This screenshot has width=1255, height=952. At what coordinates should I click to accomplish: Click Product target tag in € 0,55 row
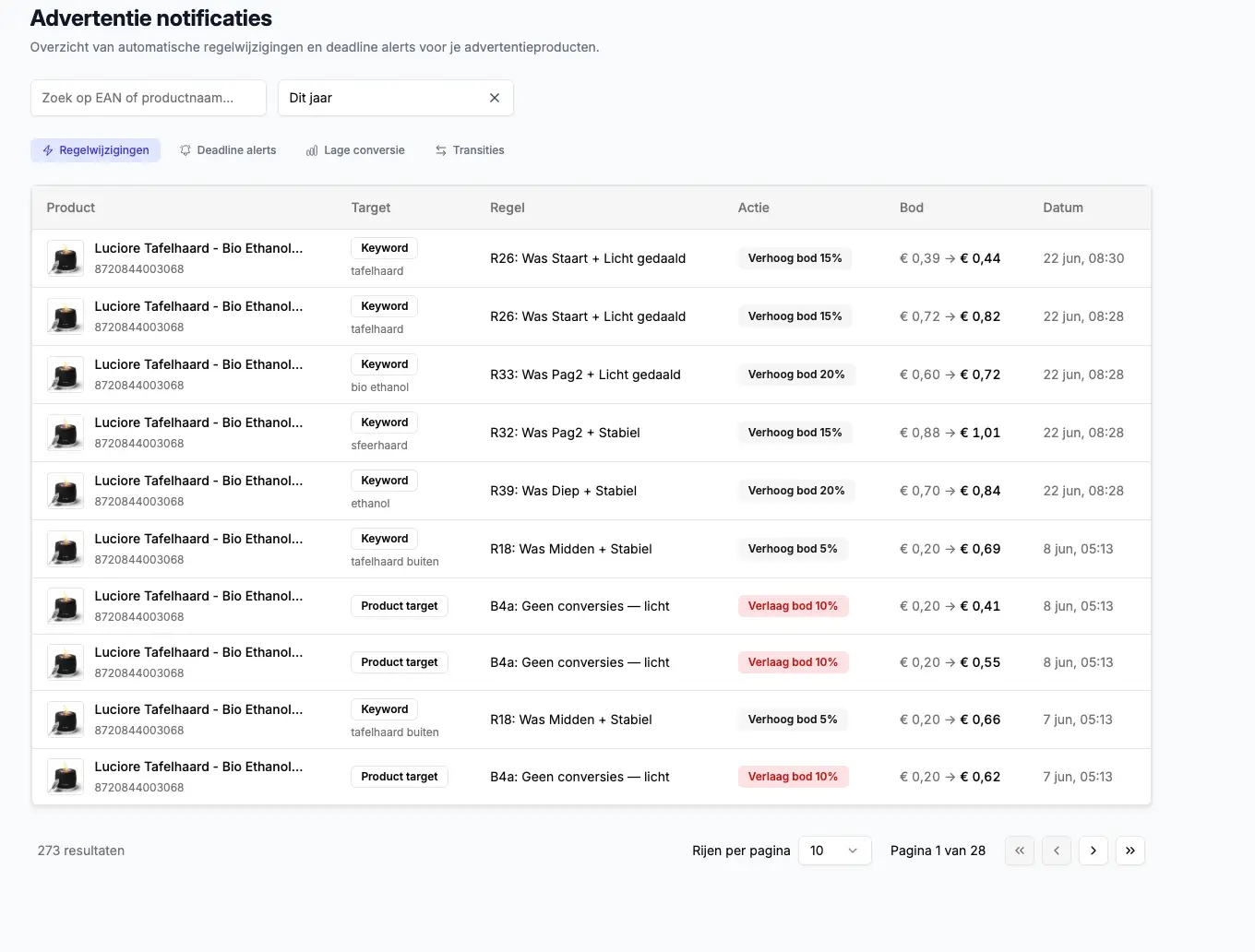[x=400, y=662]
